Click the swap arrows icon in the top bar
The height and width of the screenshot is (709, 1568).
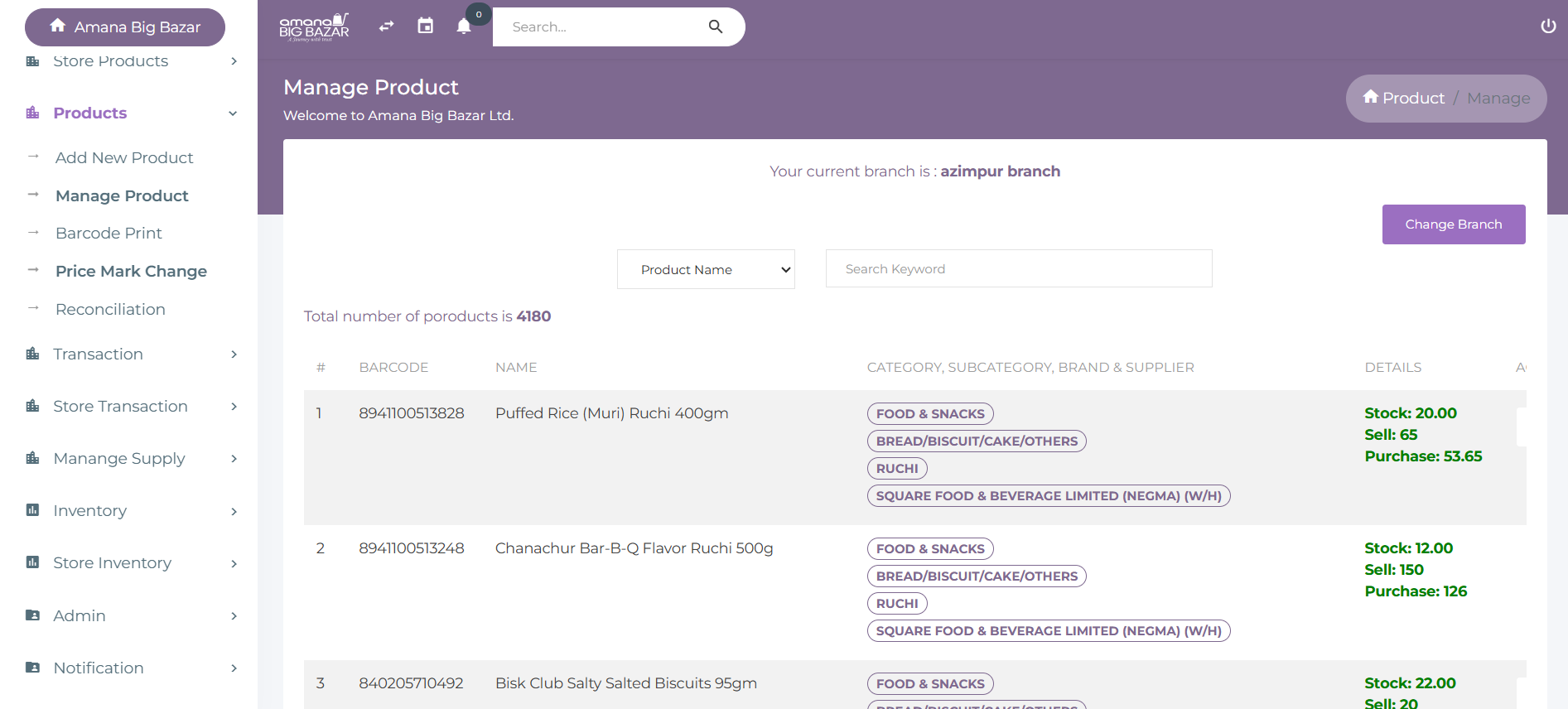click(386, 27)
